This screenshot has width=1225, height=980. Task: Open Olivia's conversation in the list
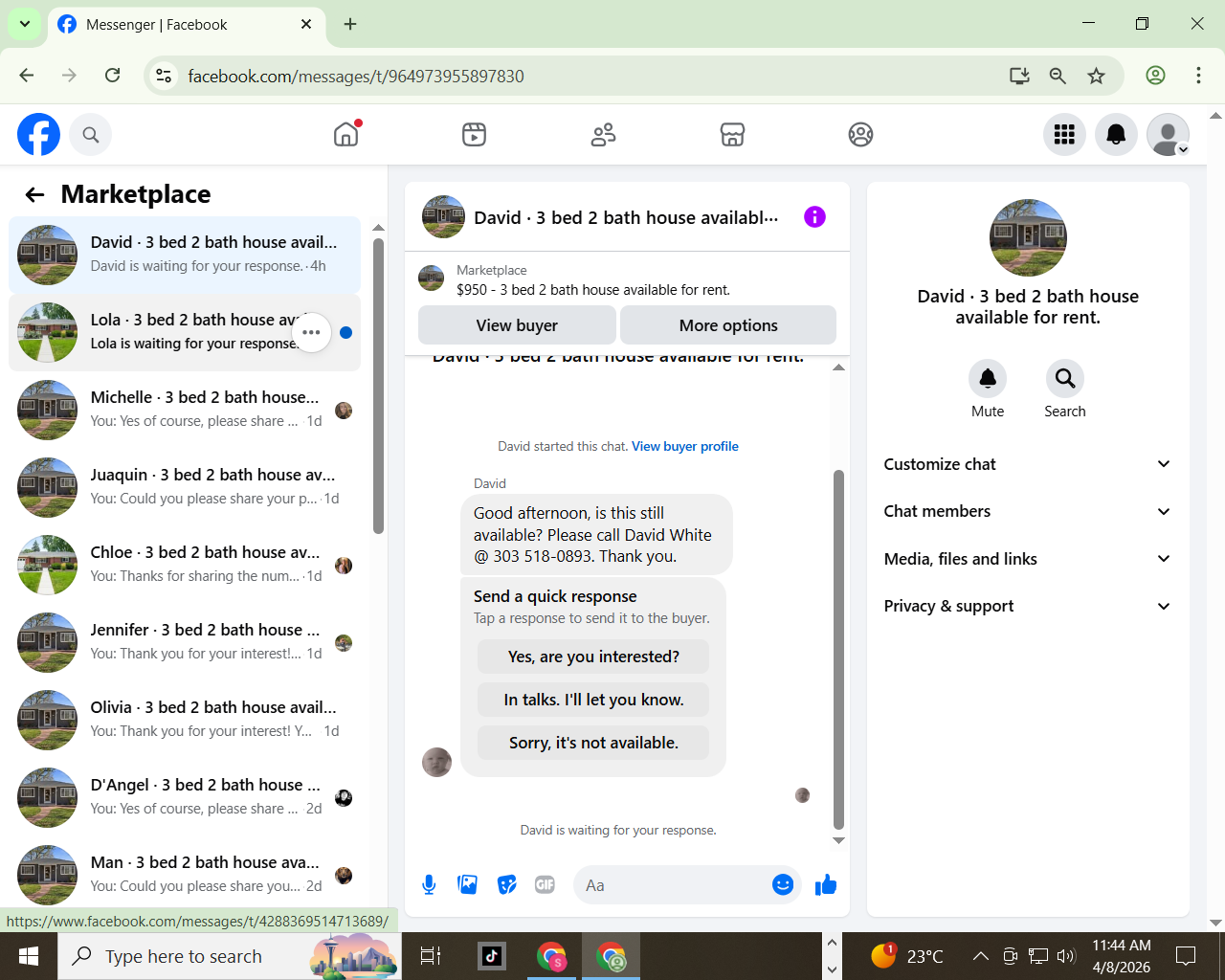(x=185, y=720)
